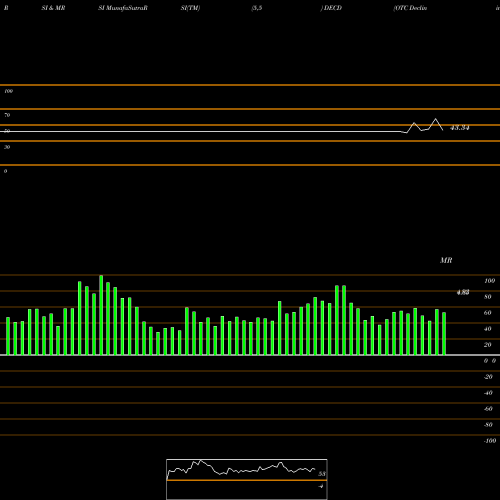
Task: Click the last peak of the RSI line
Action: coord(436,119)
